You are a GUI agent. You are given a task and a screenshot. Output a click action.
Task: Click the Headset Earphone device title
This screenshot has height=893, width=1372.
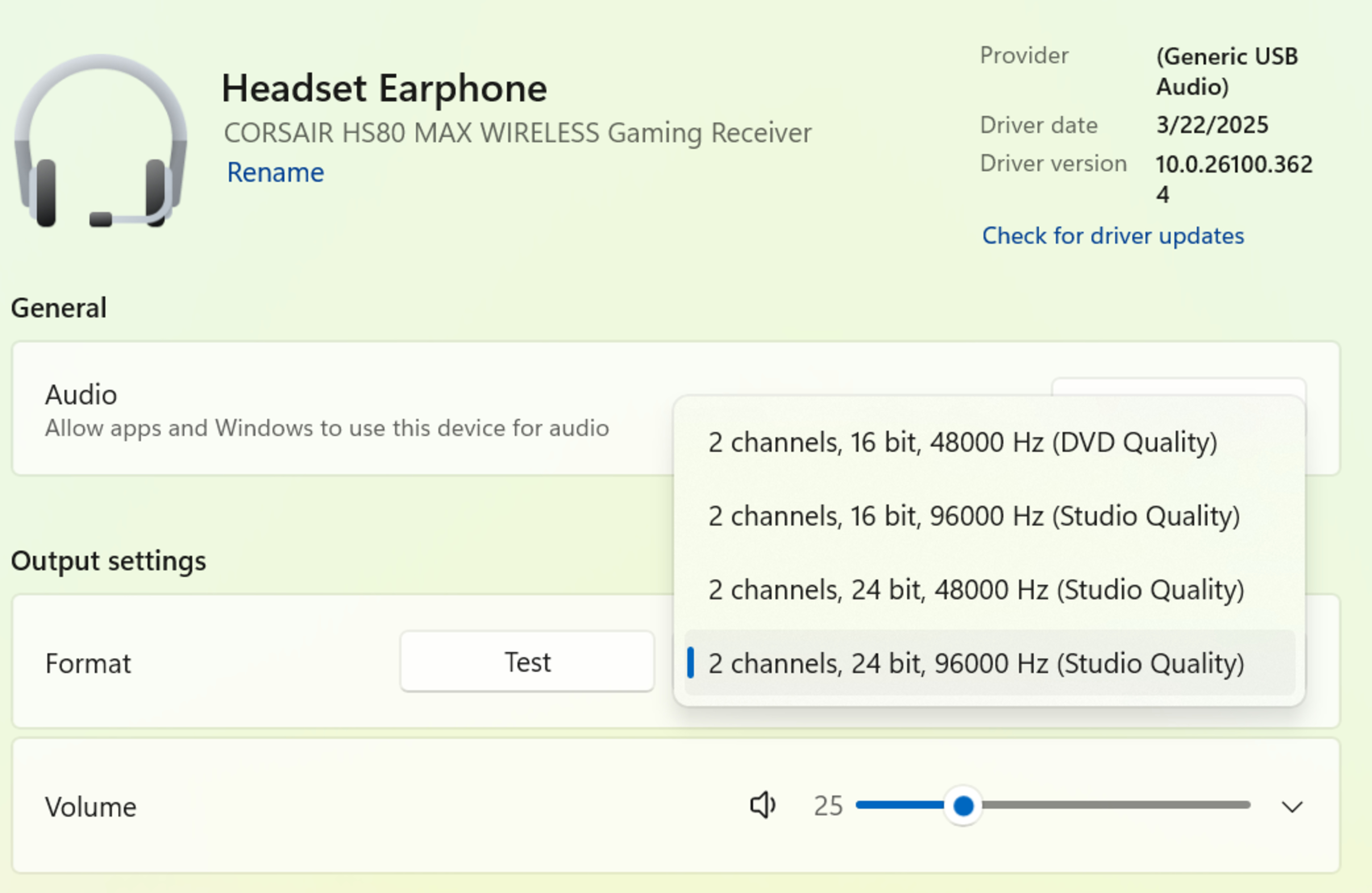click(x=384, y=88)
